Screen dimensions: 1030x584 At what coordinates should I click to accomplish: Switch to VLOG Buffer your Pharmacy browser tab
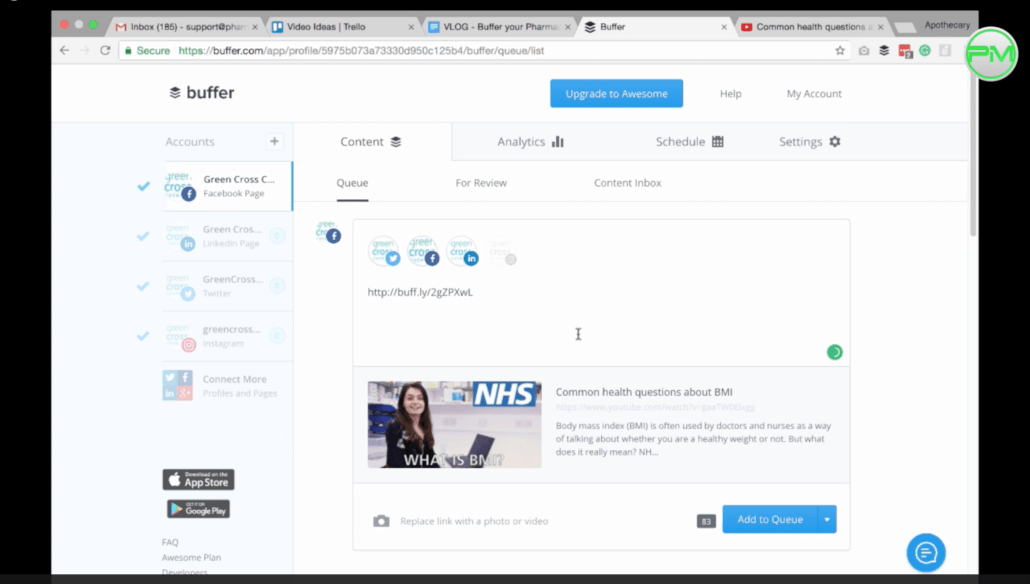coord(498,27)
